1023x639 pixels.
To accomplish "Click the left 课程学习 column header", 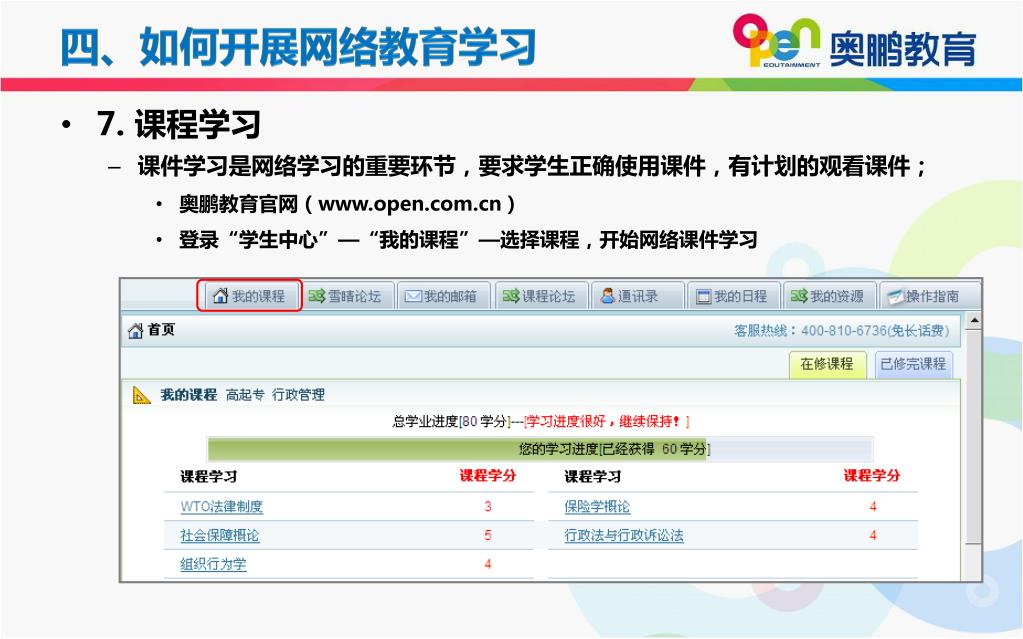I will coord(209,476).
